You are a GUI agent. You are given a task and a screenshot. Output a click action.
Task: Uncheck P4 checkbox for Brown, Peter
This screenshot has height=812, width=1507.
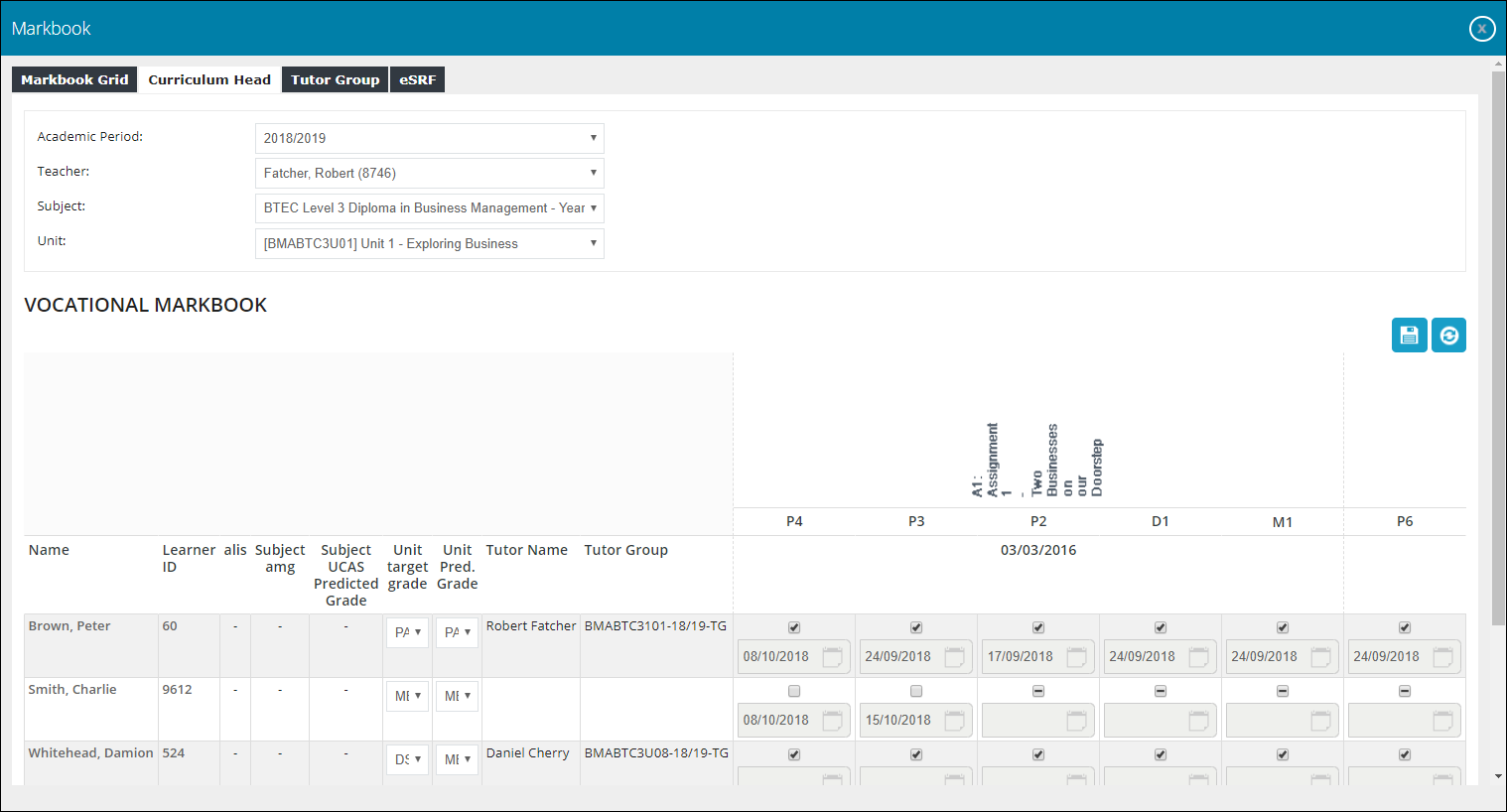[x=794, y=627]
